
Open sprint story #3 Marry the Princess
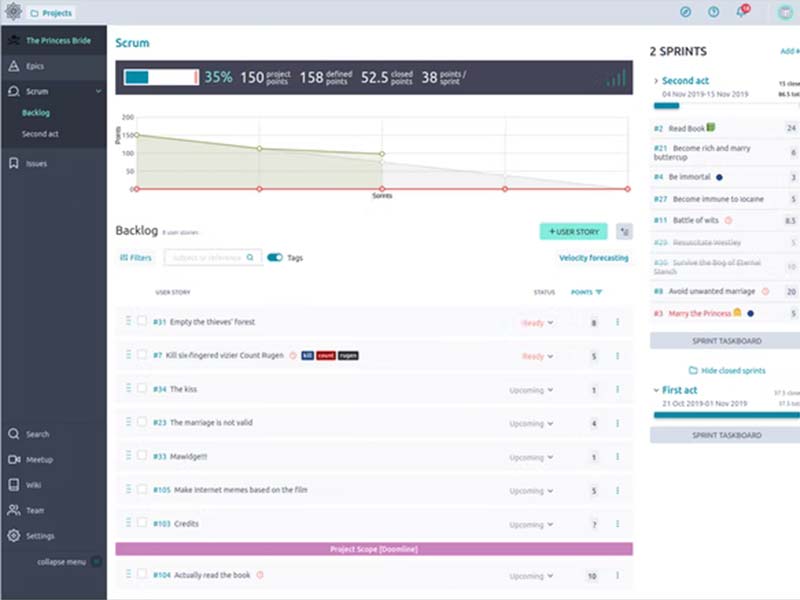(699, 313)
